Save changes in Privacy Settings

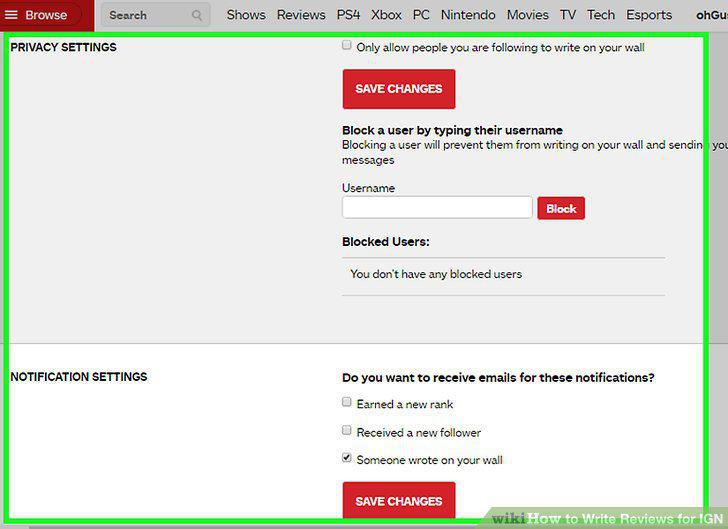click(x=399, y=89)
